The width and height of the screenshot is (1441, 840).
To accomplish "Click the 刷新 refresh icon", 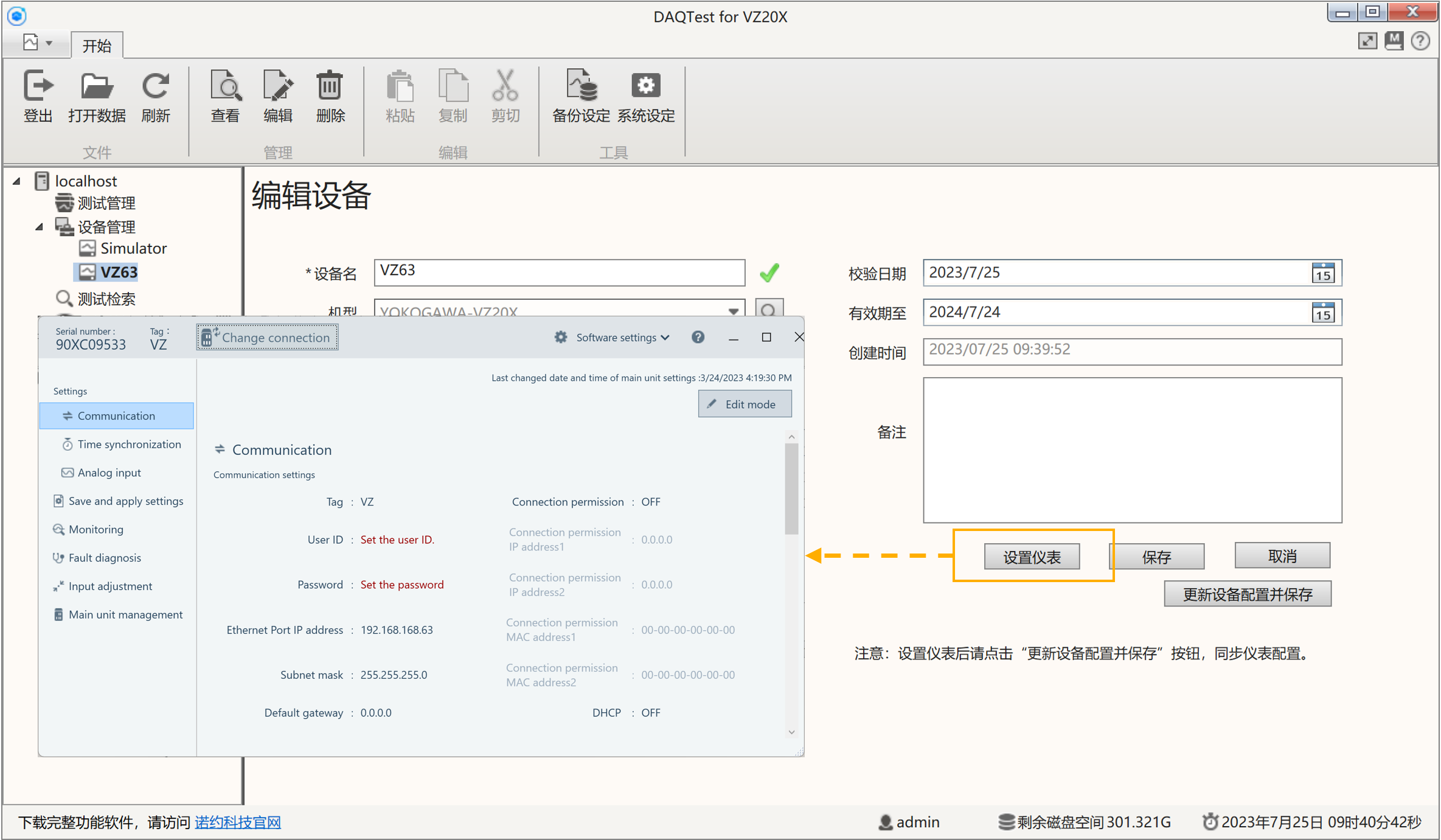I will click(x=155, y=86).
